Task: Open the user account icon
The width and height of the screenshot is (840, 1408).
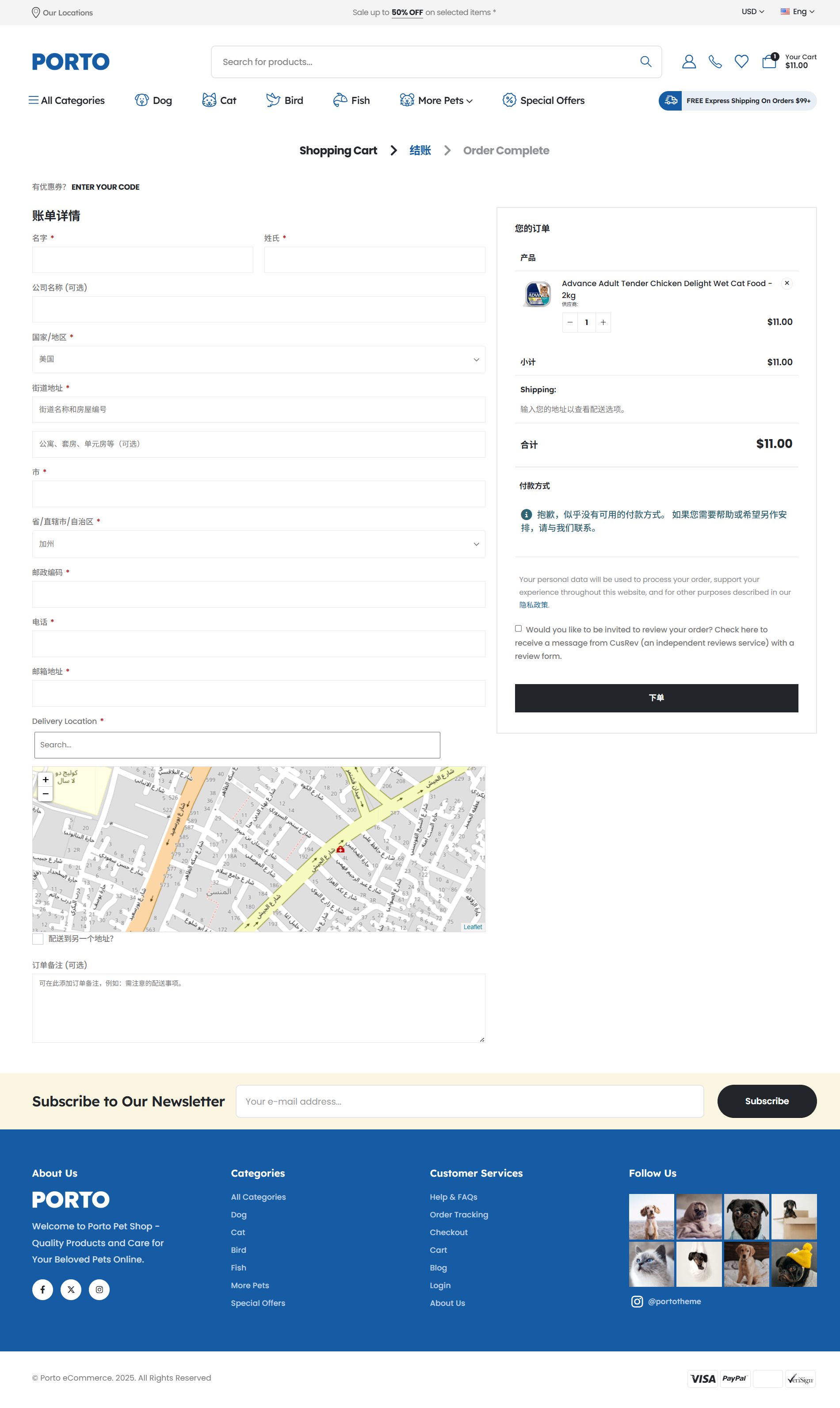Action: [x=688, y=62]
